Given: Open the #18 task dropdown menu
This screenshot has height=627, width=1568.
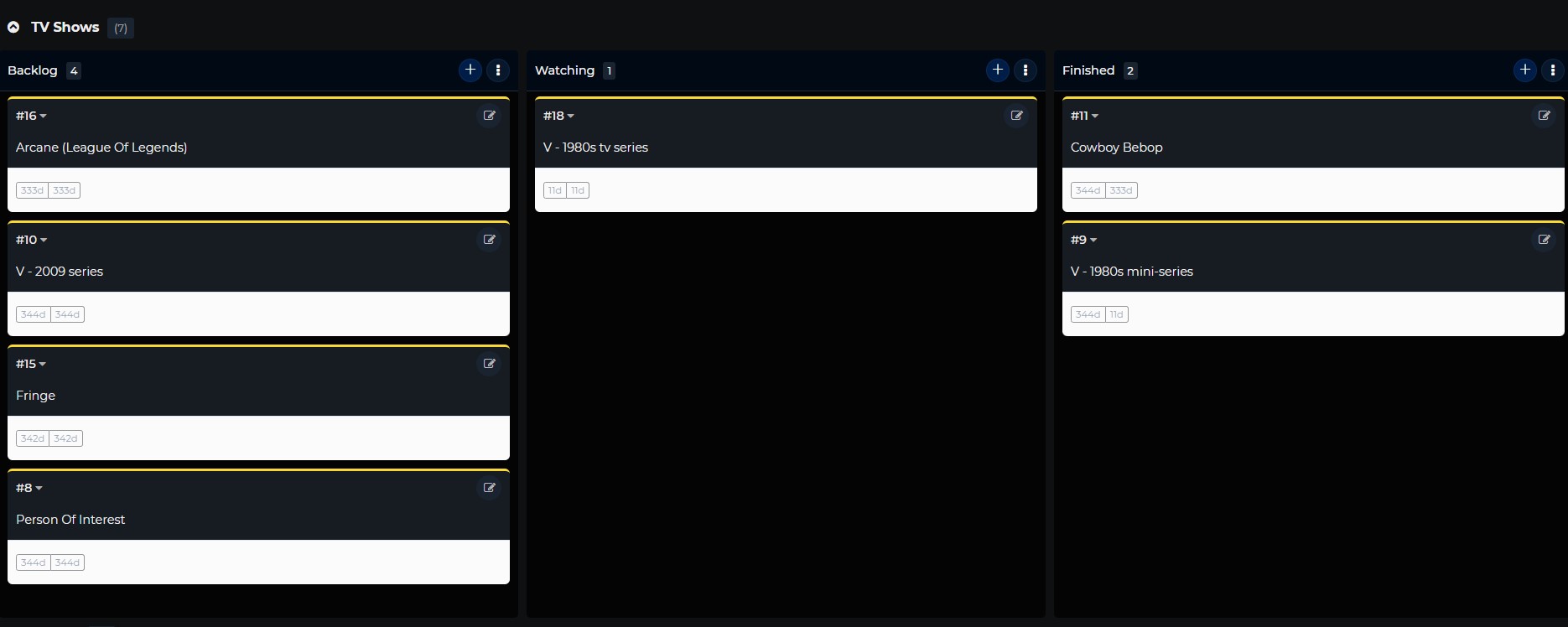Looking at the screenshot, I should coord(559,116).
